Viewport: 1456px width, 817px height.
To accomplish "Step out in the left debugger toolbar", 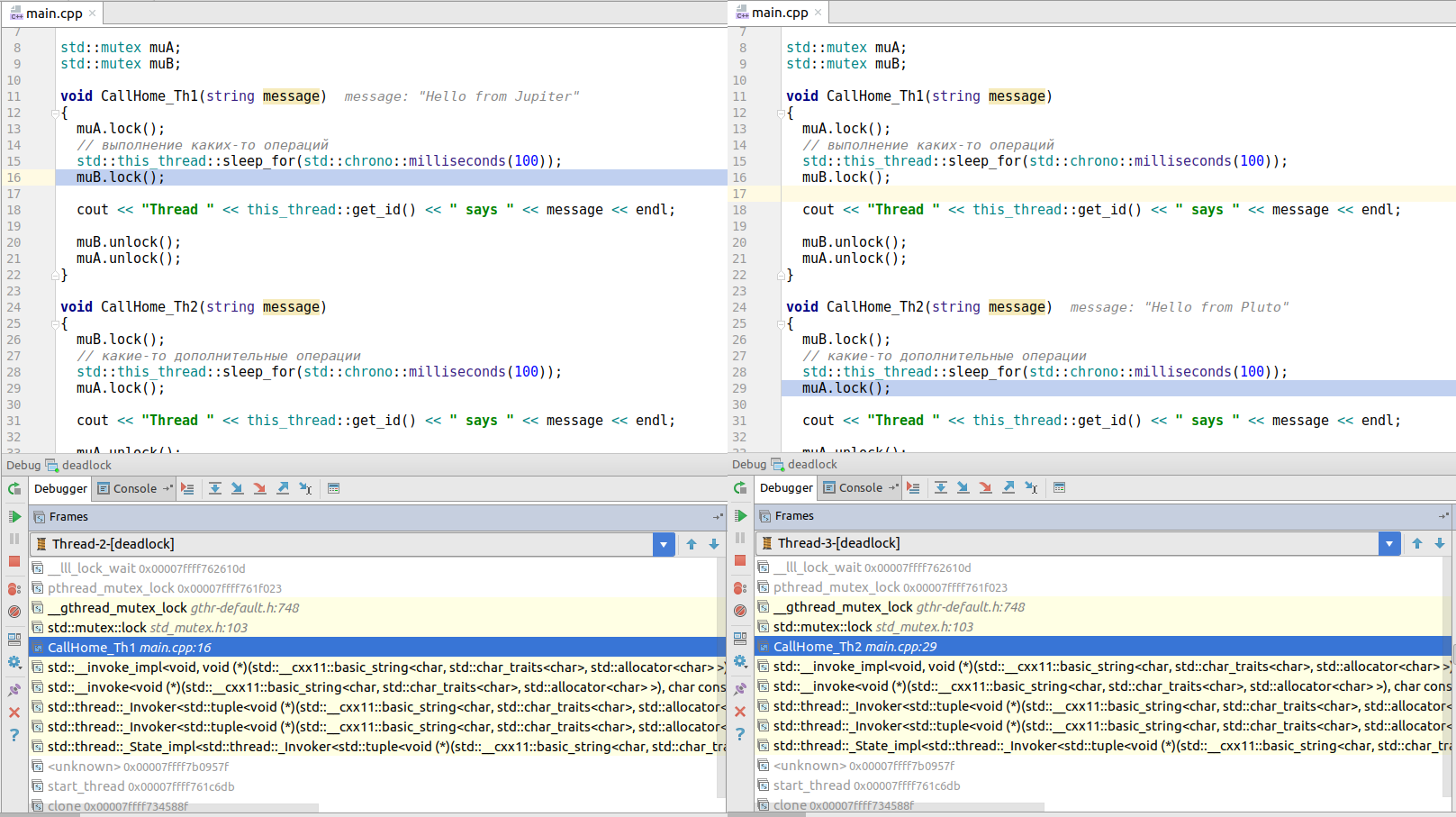I will (x=283, y=488).
